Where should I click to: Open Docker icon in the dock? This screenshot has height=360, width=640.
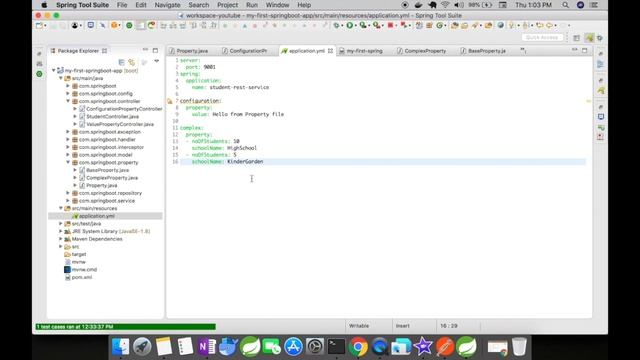click(x=228, y=347)
